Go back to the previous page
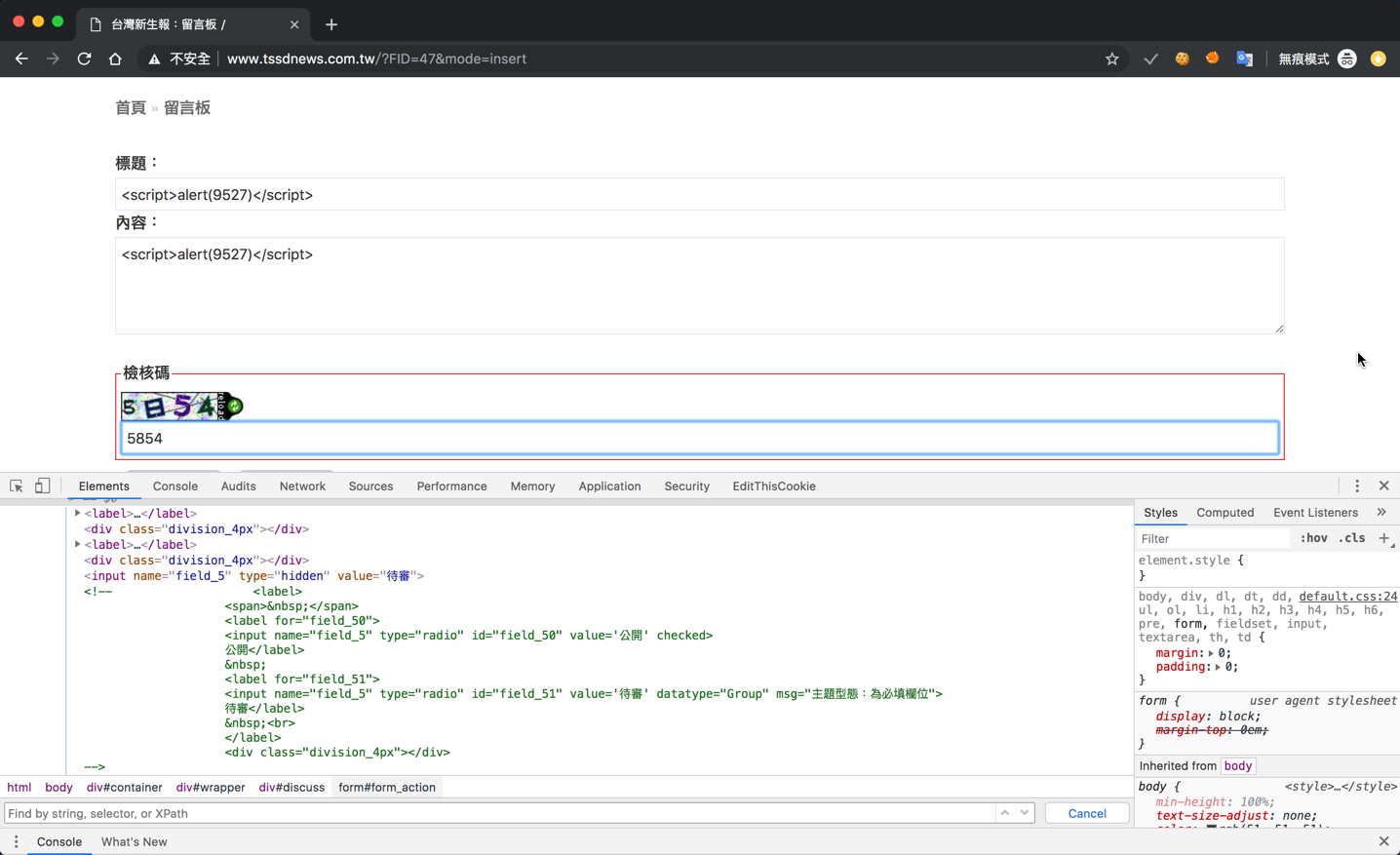 pyautogui.click(x=21, y=58)
